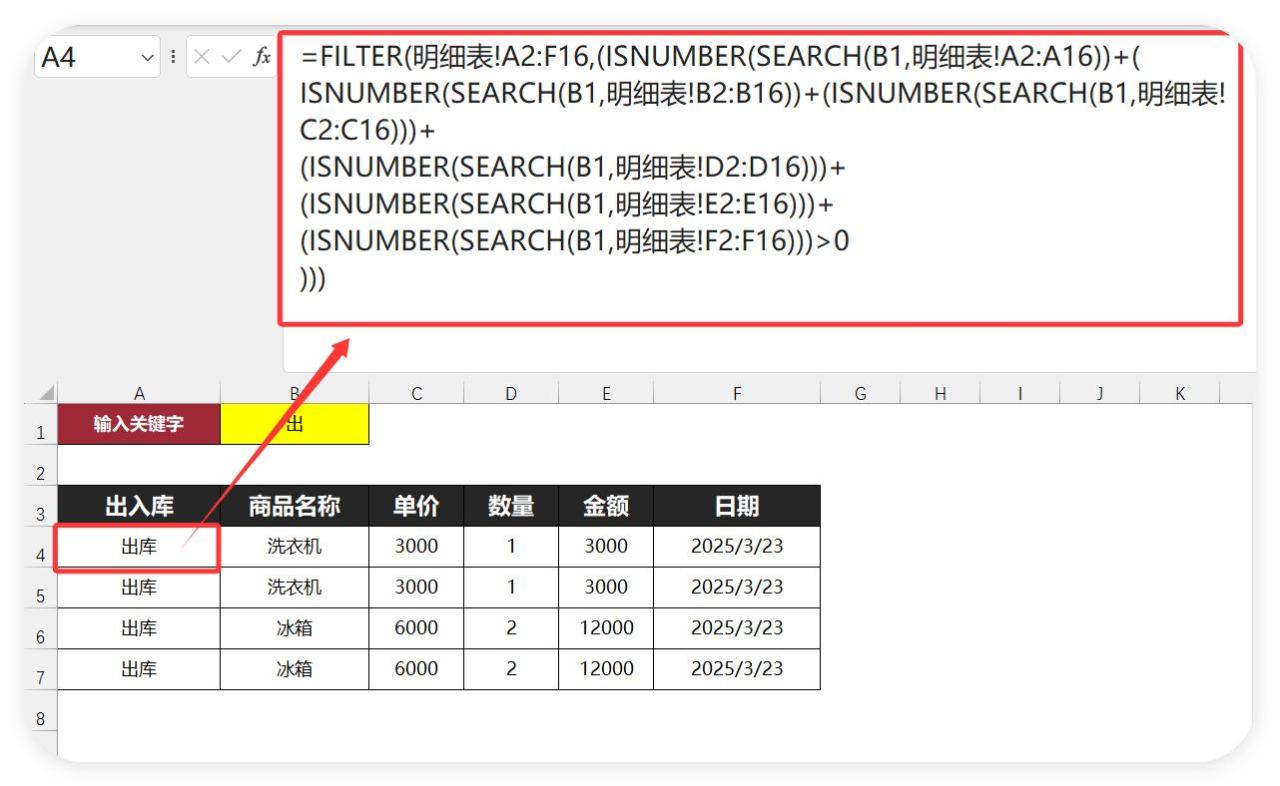Select the quantity 1 in row 4

coord(511,547)
